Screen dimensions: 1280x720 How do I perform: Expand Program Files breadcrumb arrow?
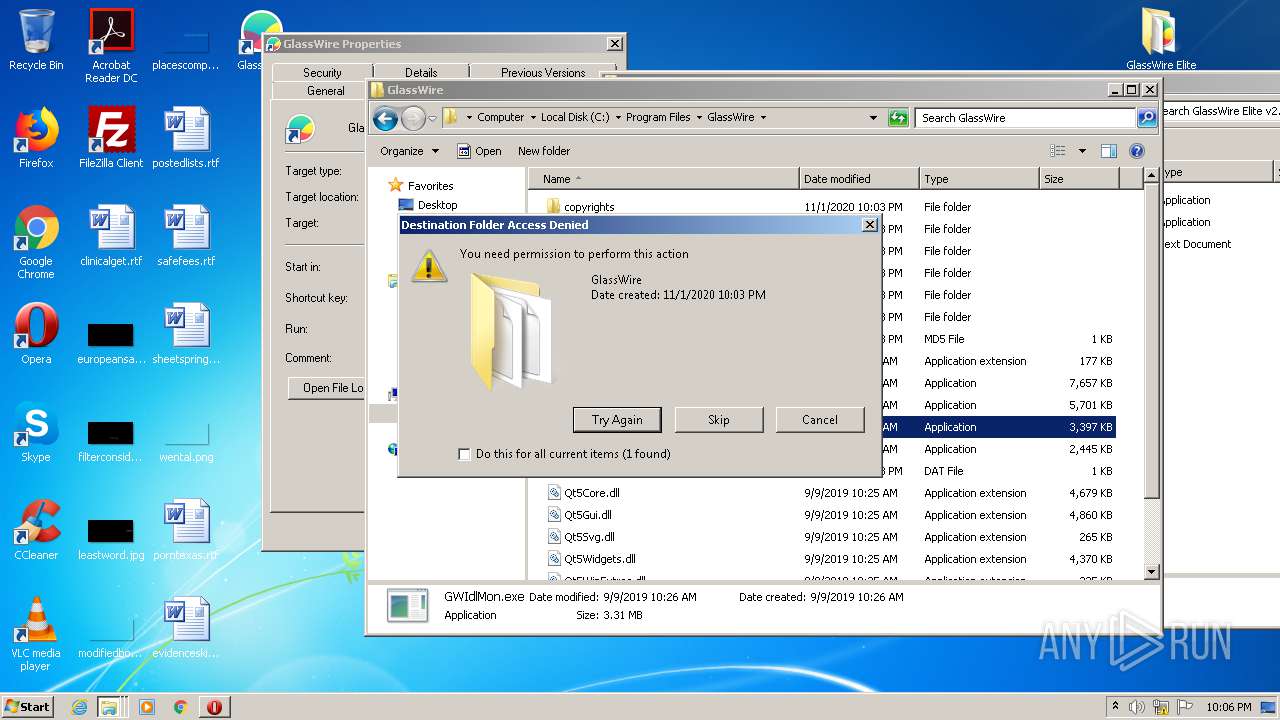[699, 117]
